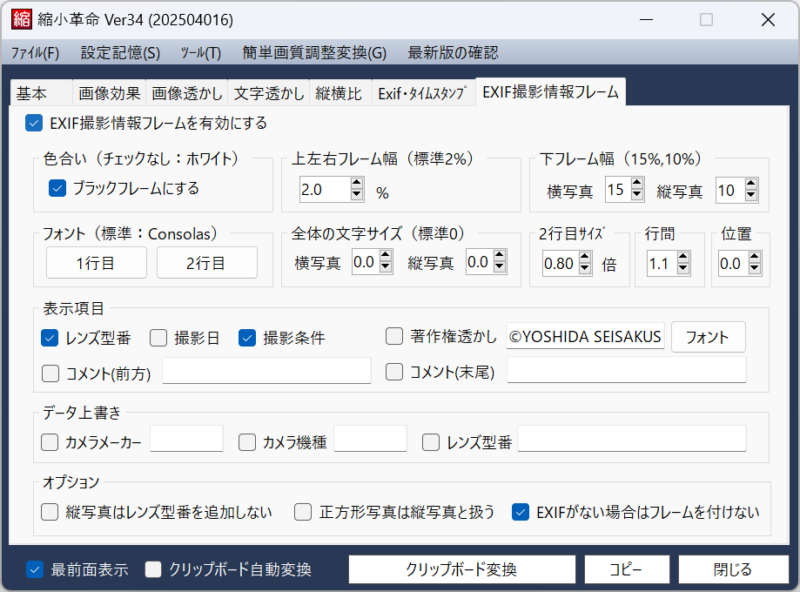Decrease 下フレーム幅 横写真 value down arrow
The height and width of the screenshot is (592, 800).
pyautogui.click(x=637, y=195)
